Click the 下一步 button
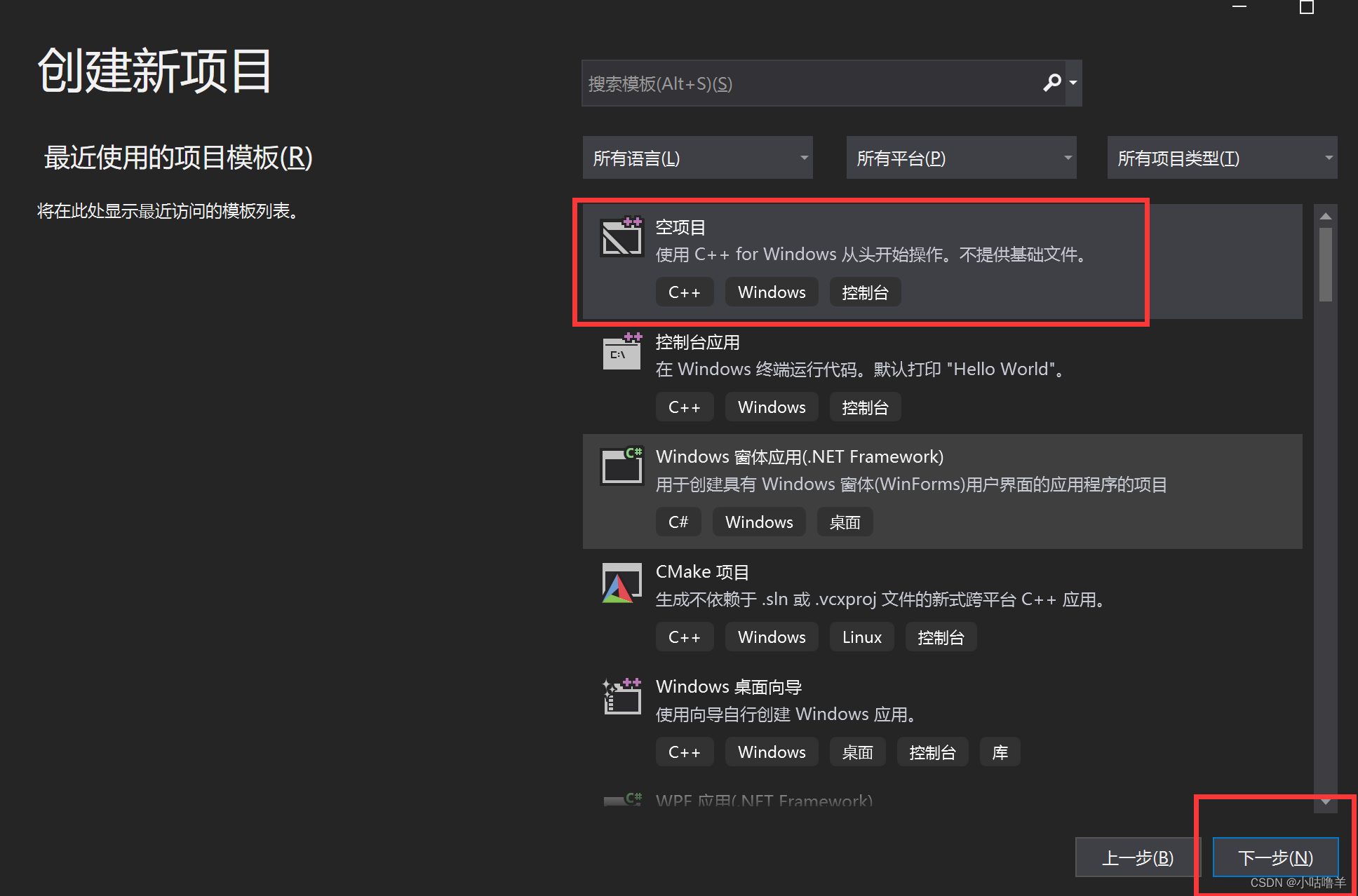The image size is (1358, 896). [1275, 857]
